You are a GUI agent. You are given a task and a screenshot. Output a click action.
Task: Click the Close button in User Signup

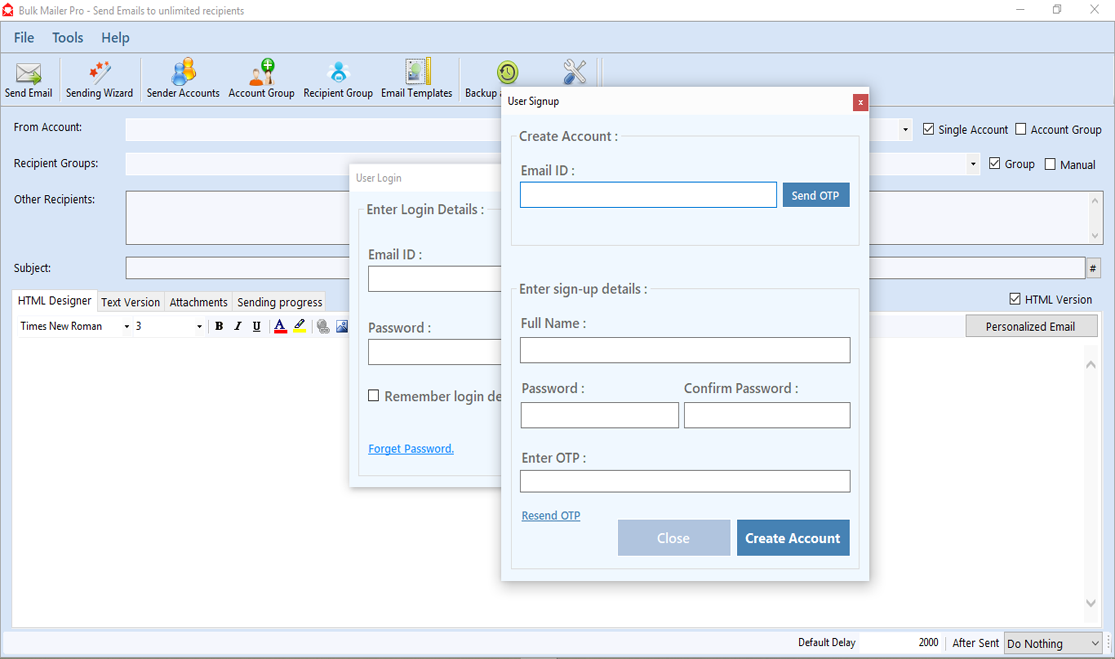click(x=673, y=538)
